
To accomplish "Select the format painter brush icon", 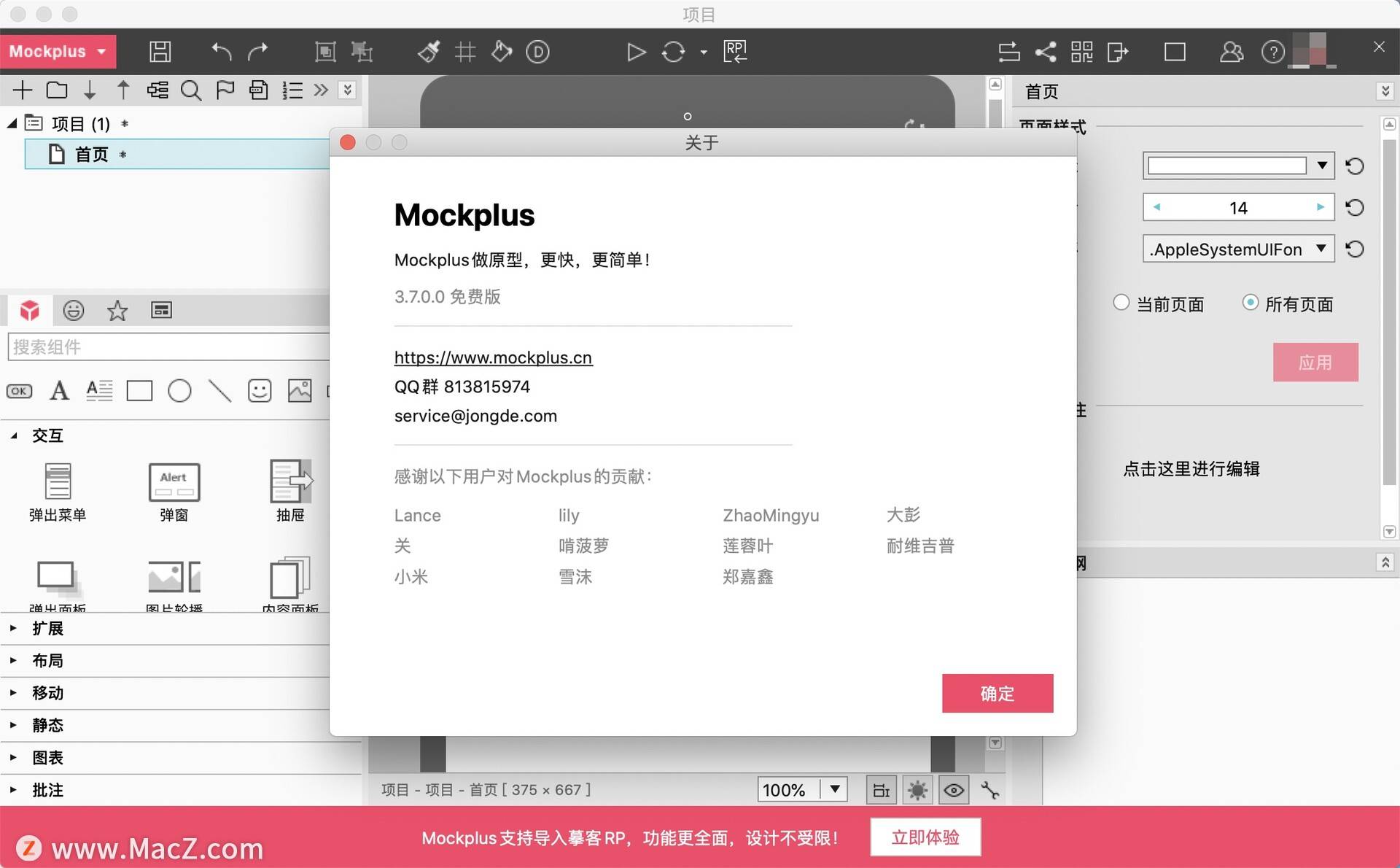I will coord(429,52).
